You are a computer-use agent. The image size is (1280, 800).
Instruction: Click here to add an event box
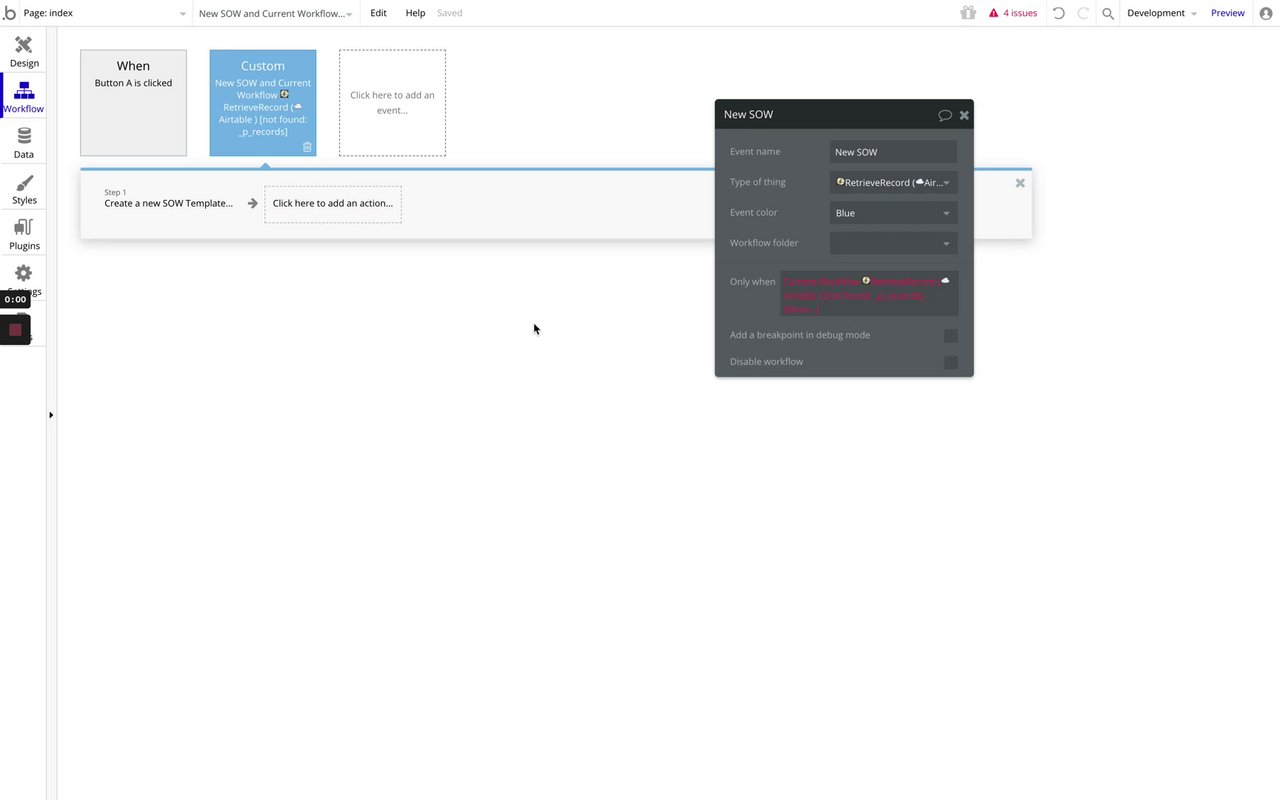point(392,103)
